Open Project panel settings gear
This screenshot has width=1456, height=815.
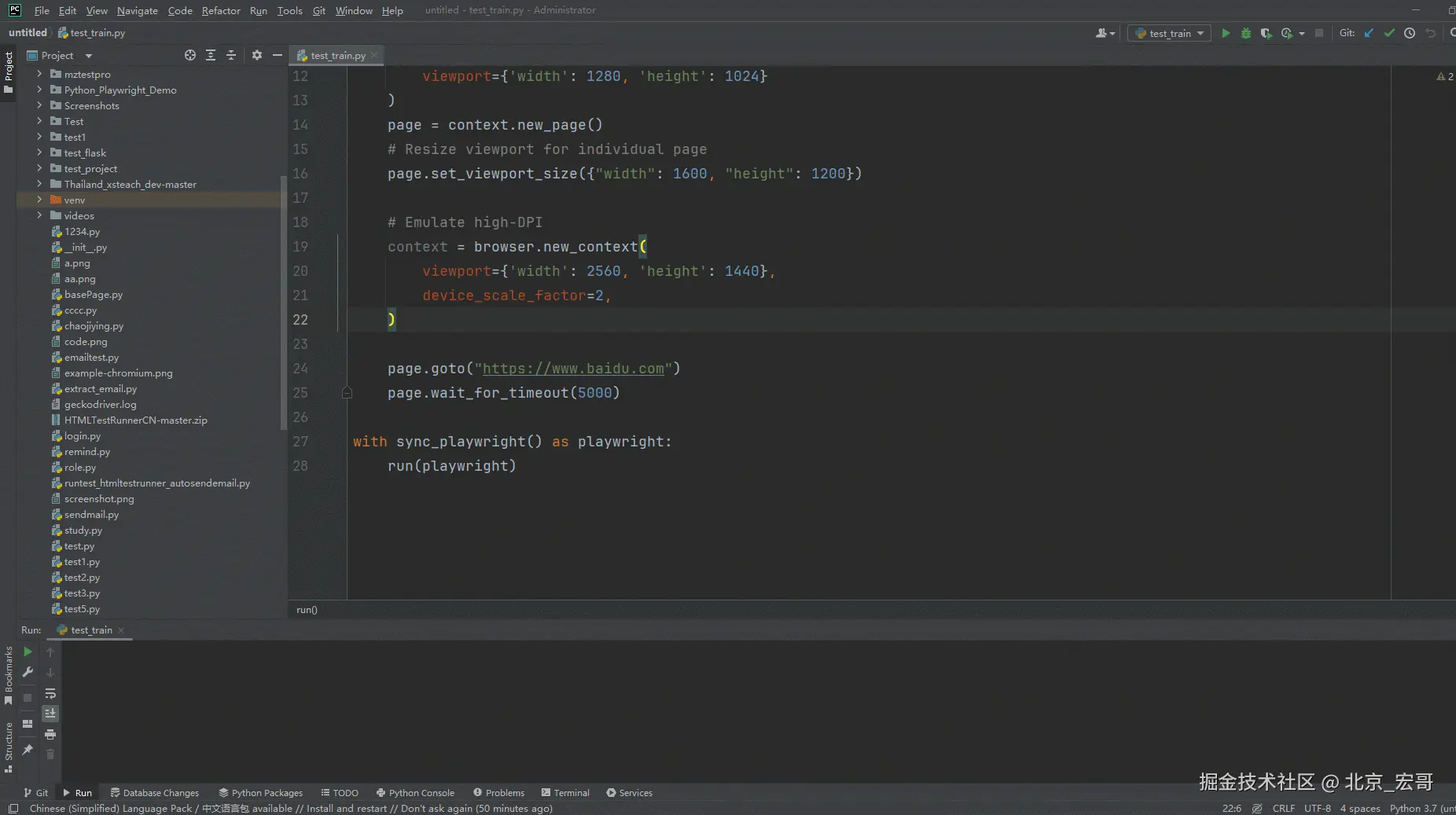(257, 55)
